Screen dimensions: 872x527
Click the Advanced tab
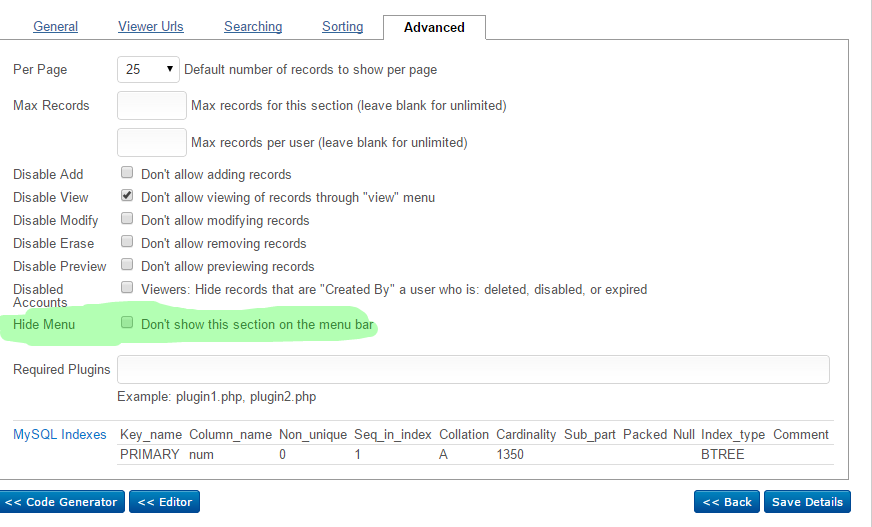click(434, 27)
